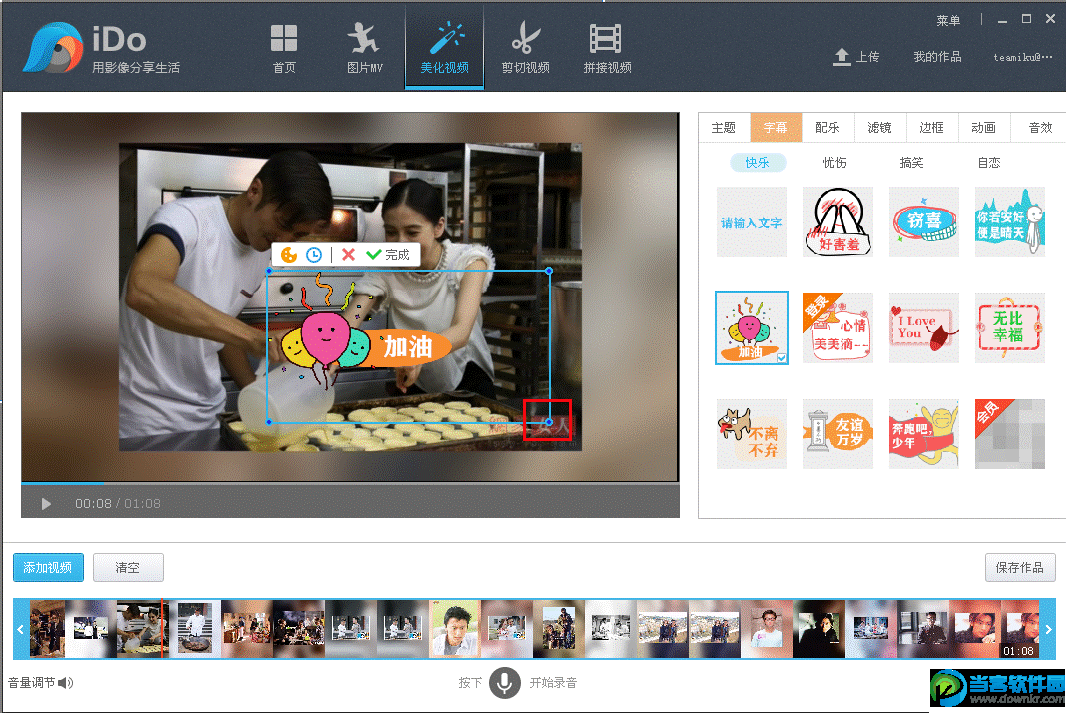Confirm subtitle with 完成 checkmark
The image size is (1066, 713).
point(388,255)
